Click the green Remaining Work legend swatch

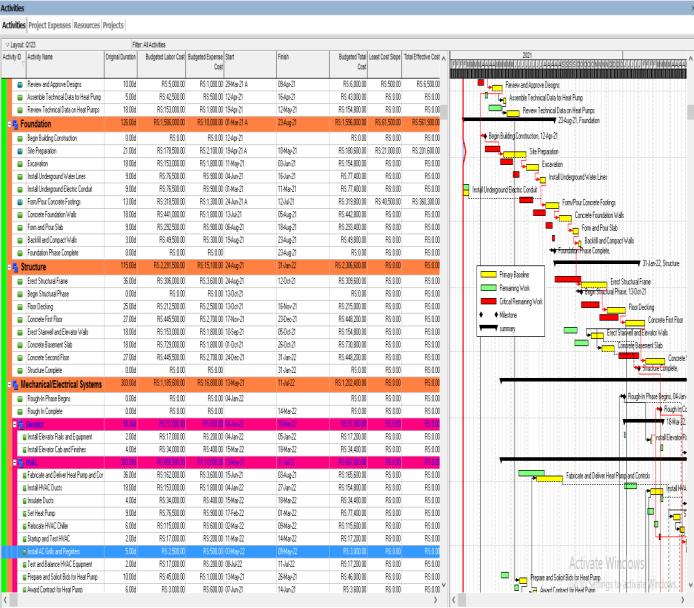point(488,288)
